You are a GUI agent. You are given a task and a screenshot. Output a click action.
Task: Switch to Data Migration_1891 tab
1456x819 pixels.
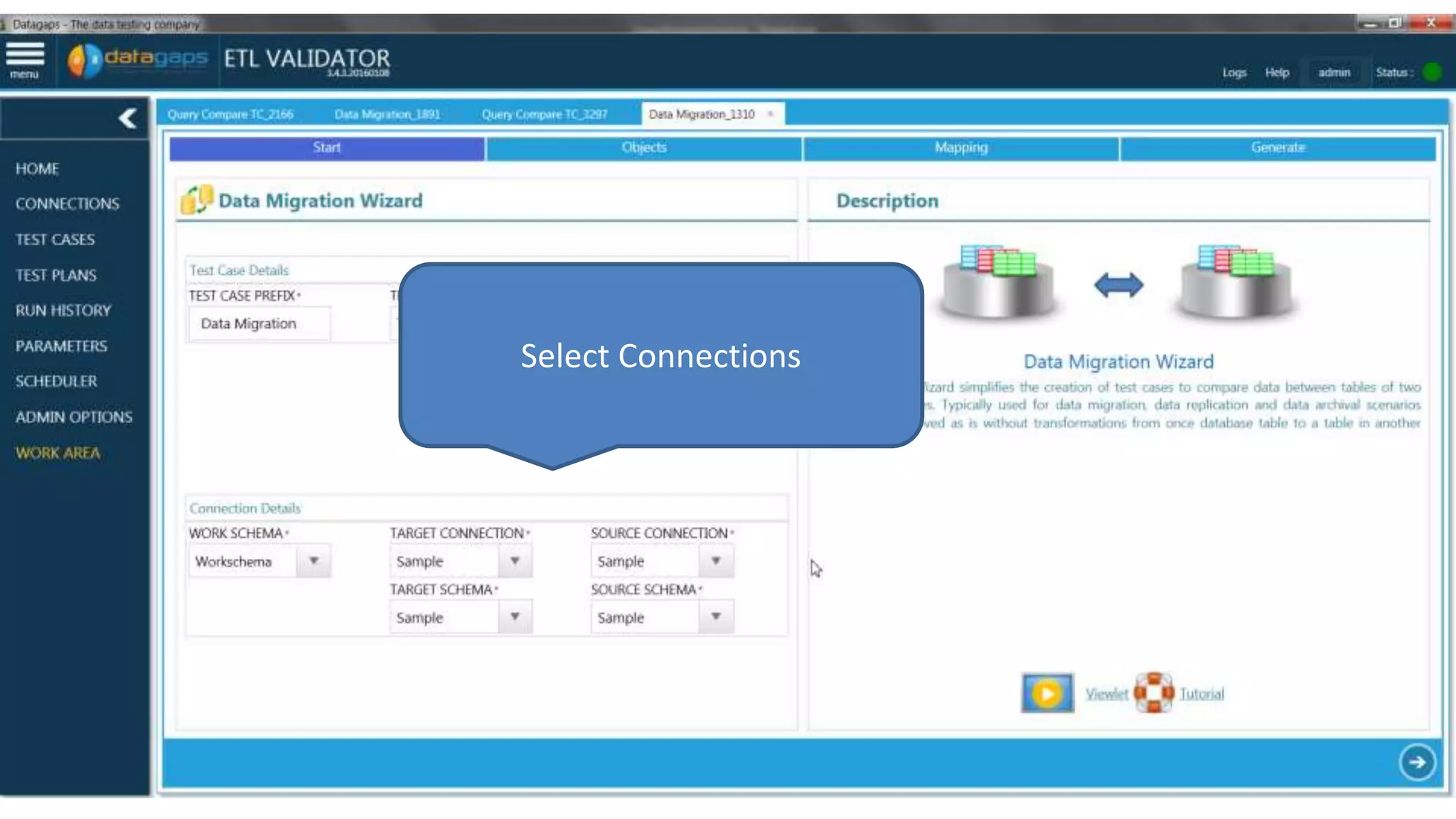[387, 114]
